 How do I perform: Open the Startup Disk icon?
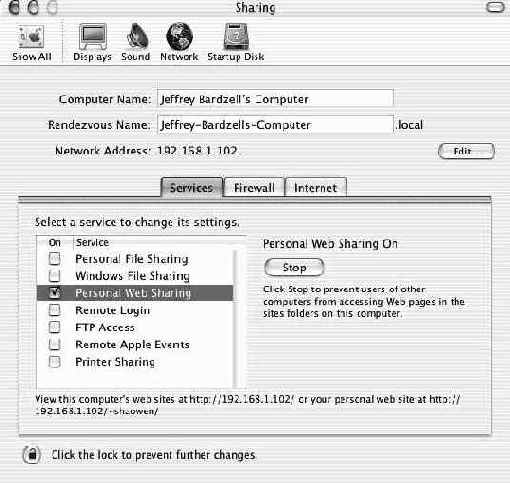[x=236, y=37]
